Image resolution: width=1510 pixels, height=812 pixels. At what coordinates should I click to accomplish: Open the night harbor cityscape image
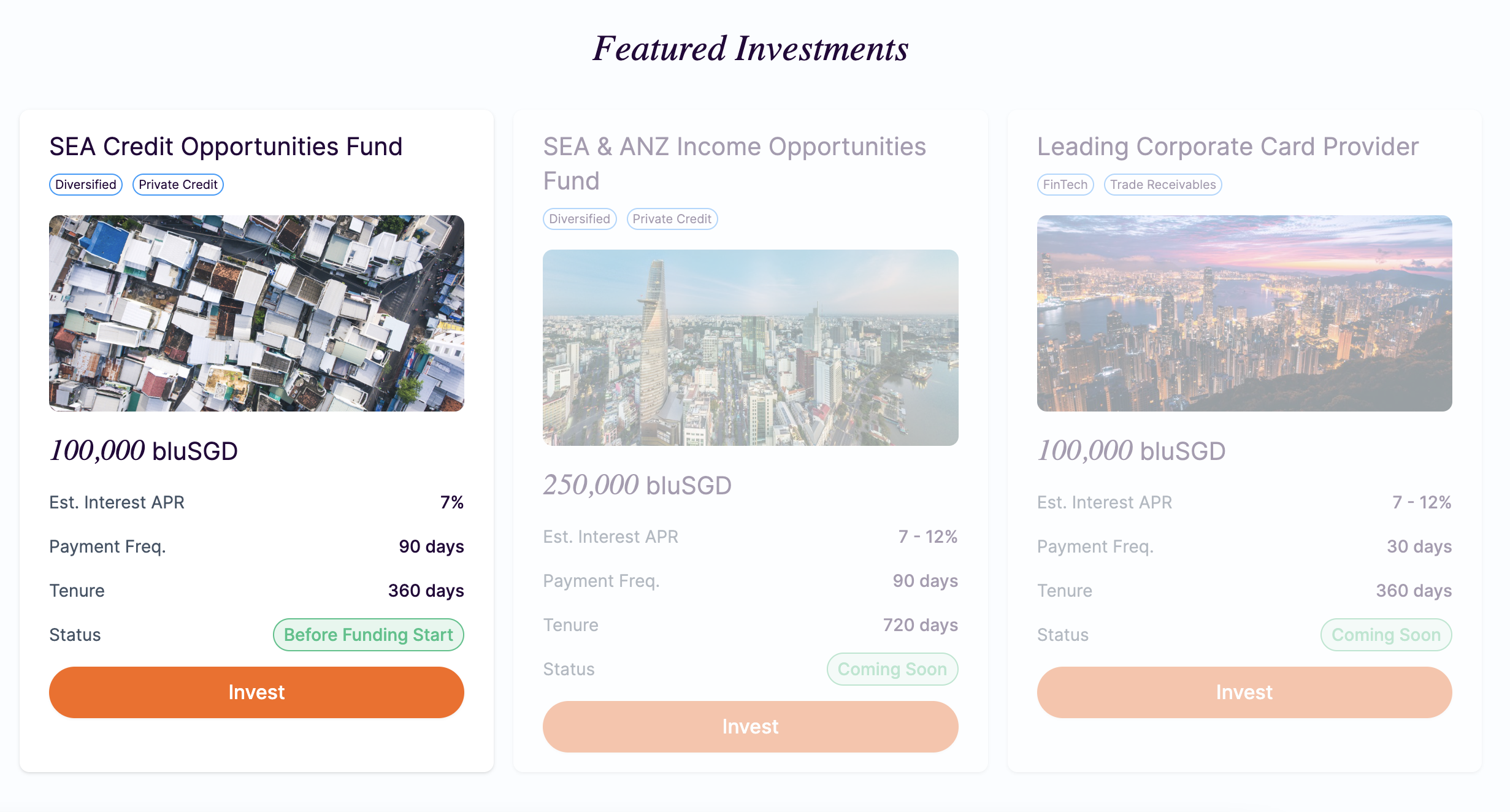[1244, 313]
